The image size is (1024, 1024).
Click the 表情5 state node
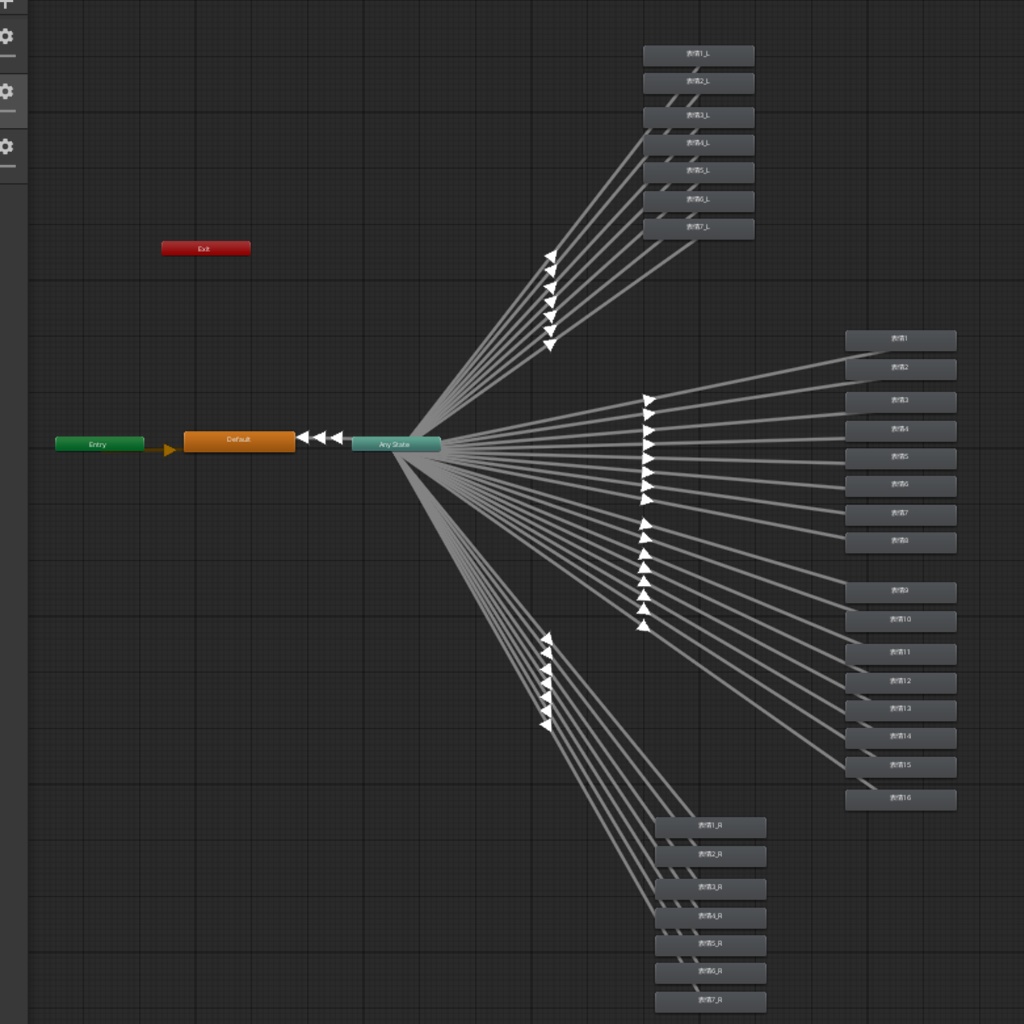(x=901, y=458)
